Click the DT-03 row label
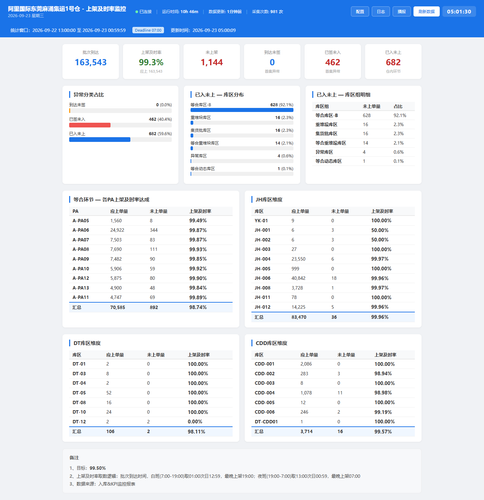 (x=79, y=374)
